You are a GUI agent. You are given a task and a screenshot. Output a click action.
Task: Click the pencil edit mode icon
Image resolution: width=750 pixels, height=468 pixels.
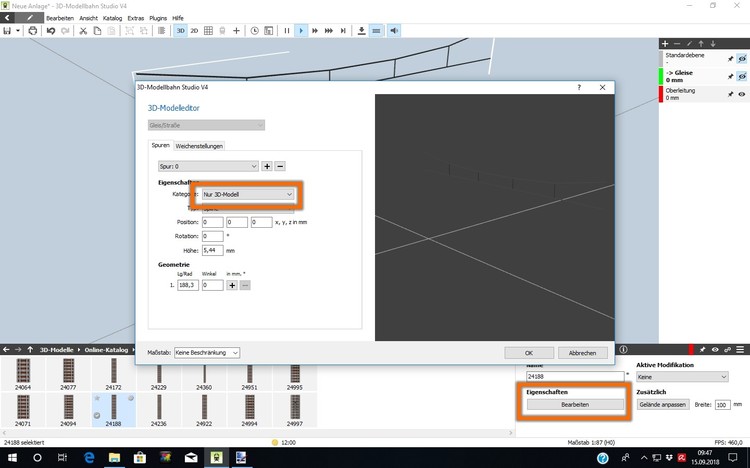(x=30, y=18)
